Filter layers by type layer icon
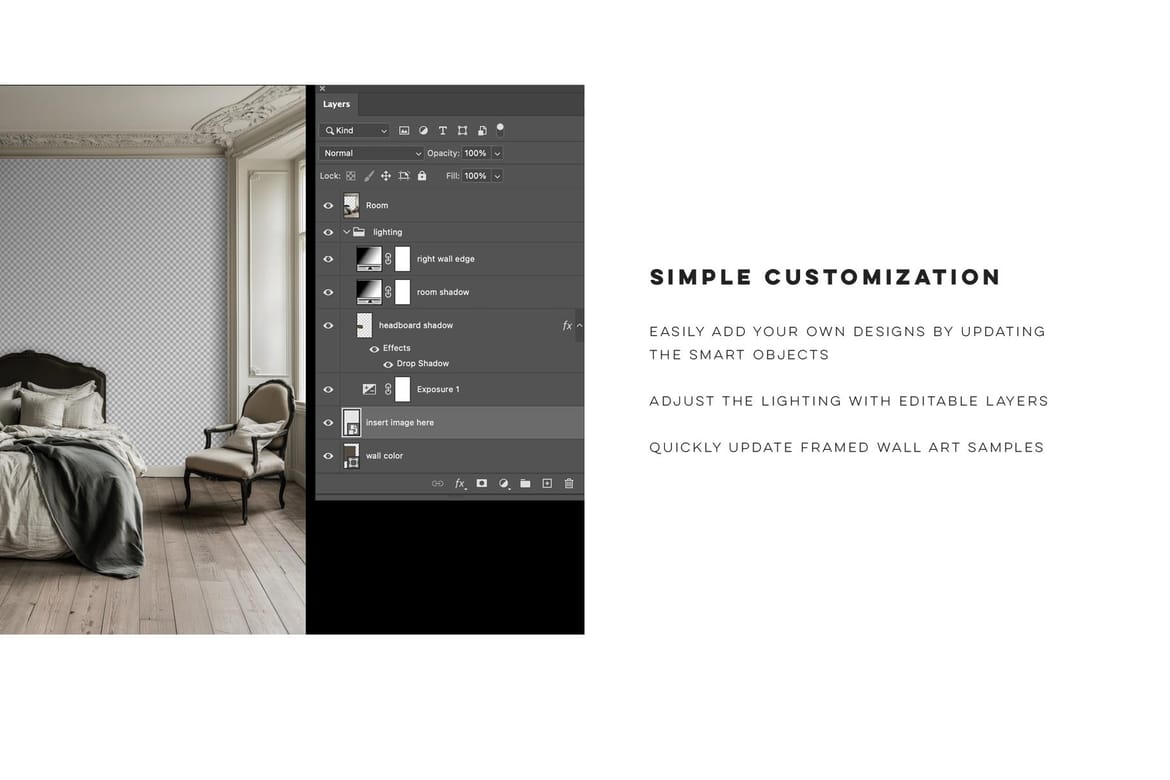1170x780 pixels. 442,131
